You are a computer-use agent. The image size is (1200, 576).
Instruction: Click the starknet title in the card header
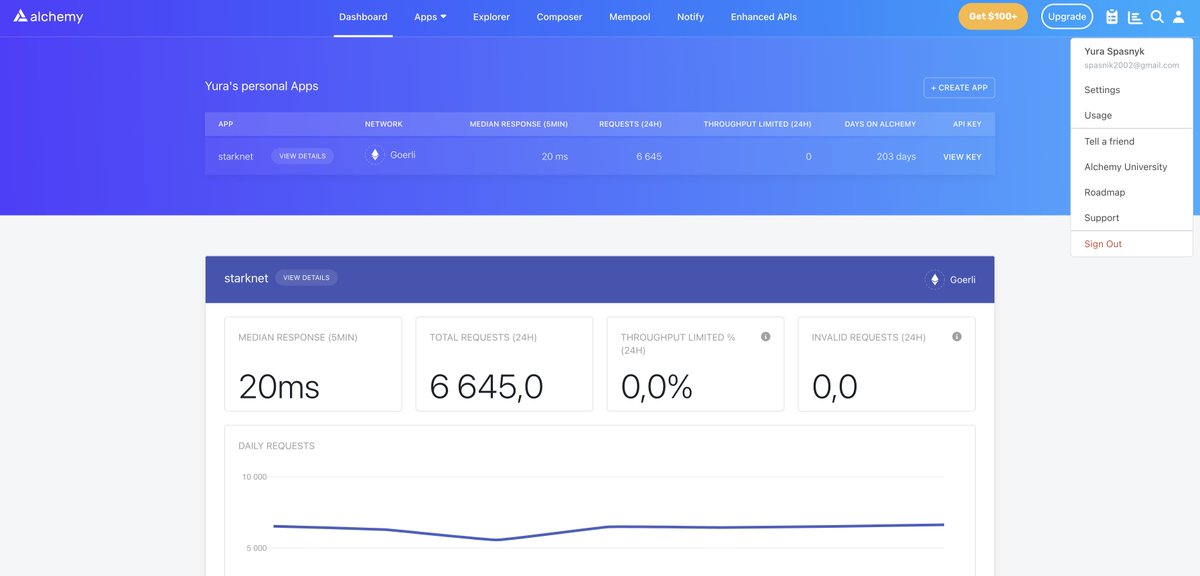tap(246, 278)
